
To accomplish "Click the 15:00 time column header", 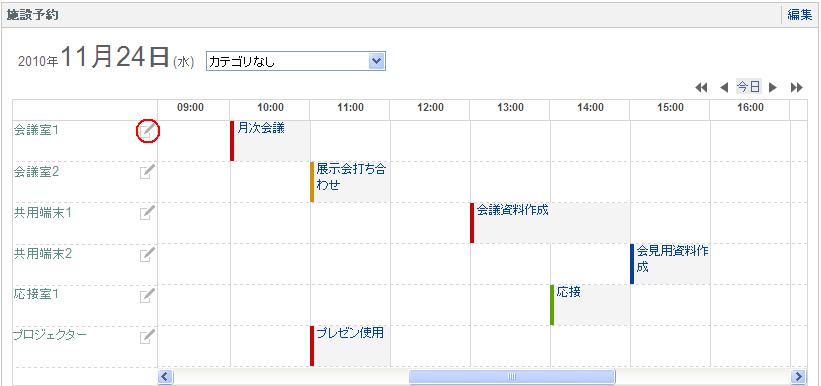I will tap(671, 108).
